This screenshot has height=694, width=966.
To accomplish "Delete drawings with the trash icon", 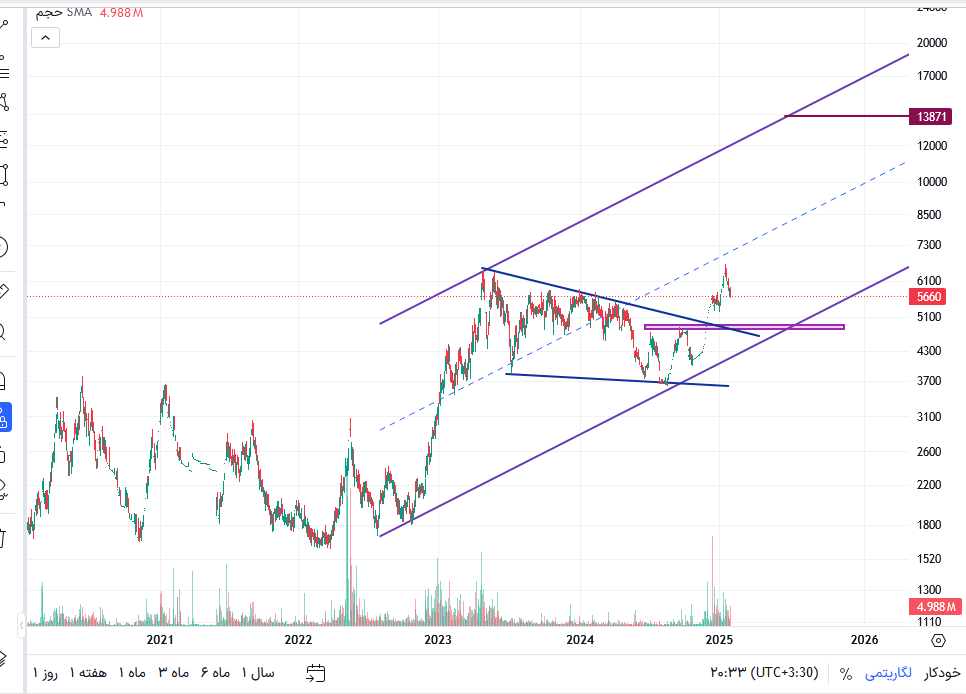I will 3,537.
